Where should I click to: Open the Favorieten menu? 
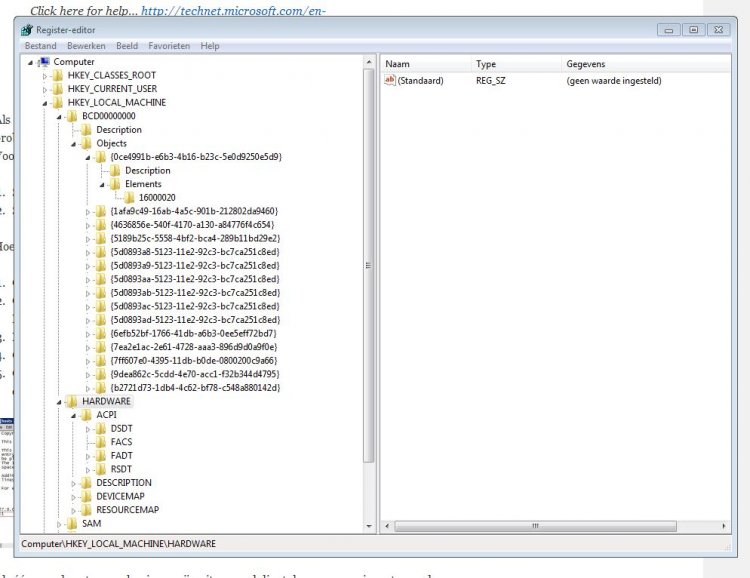[x=168, y=46]
